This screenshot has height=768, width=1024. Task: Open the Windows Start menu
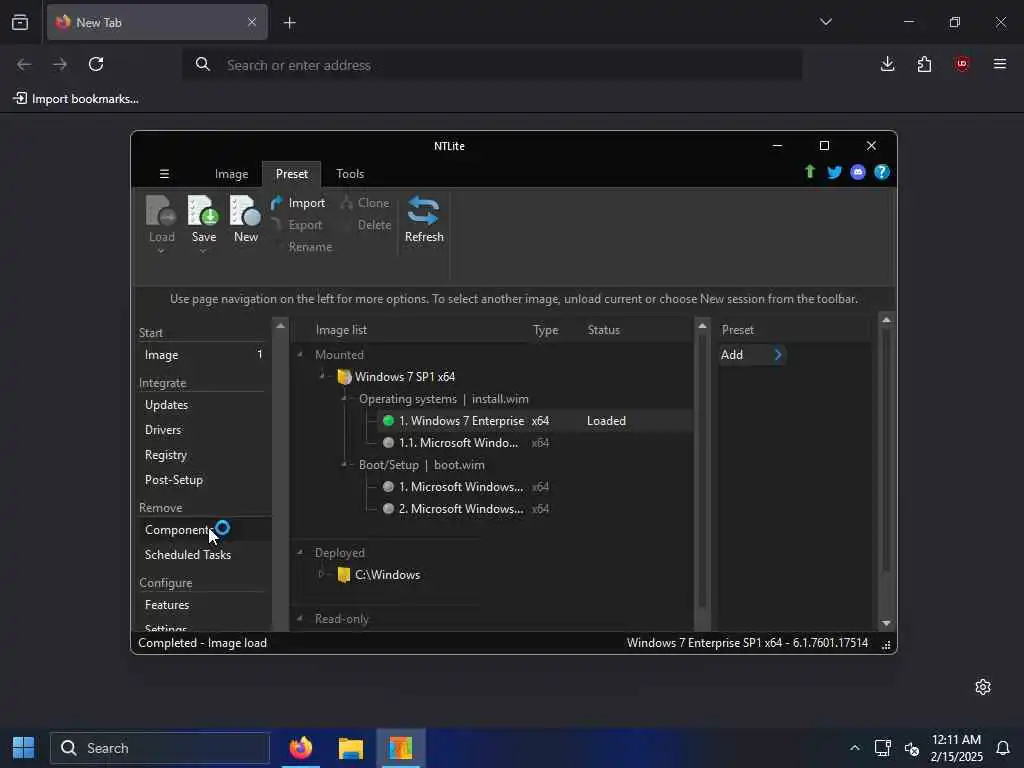(24, 748)
